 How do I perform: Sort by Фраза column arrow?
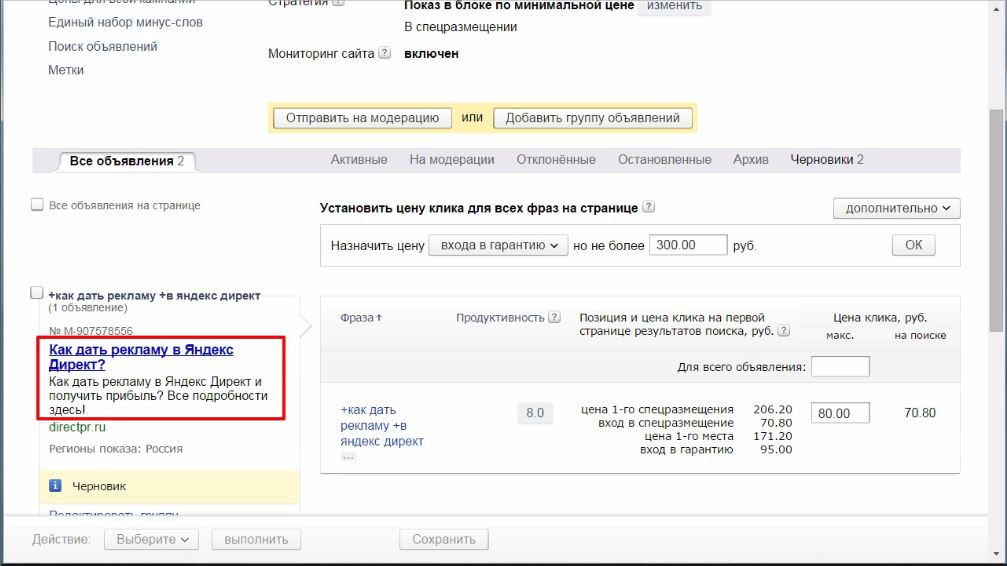[x=379, y=317]
